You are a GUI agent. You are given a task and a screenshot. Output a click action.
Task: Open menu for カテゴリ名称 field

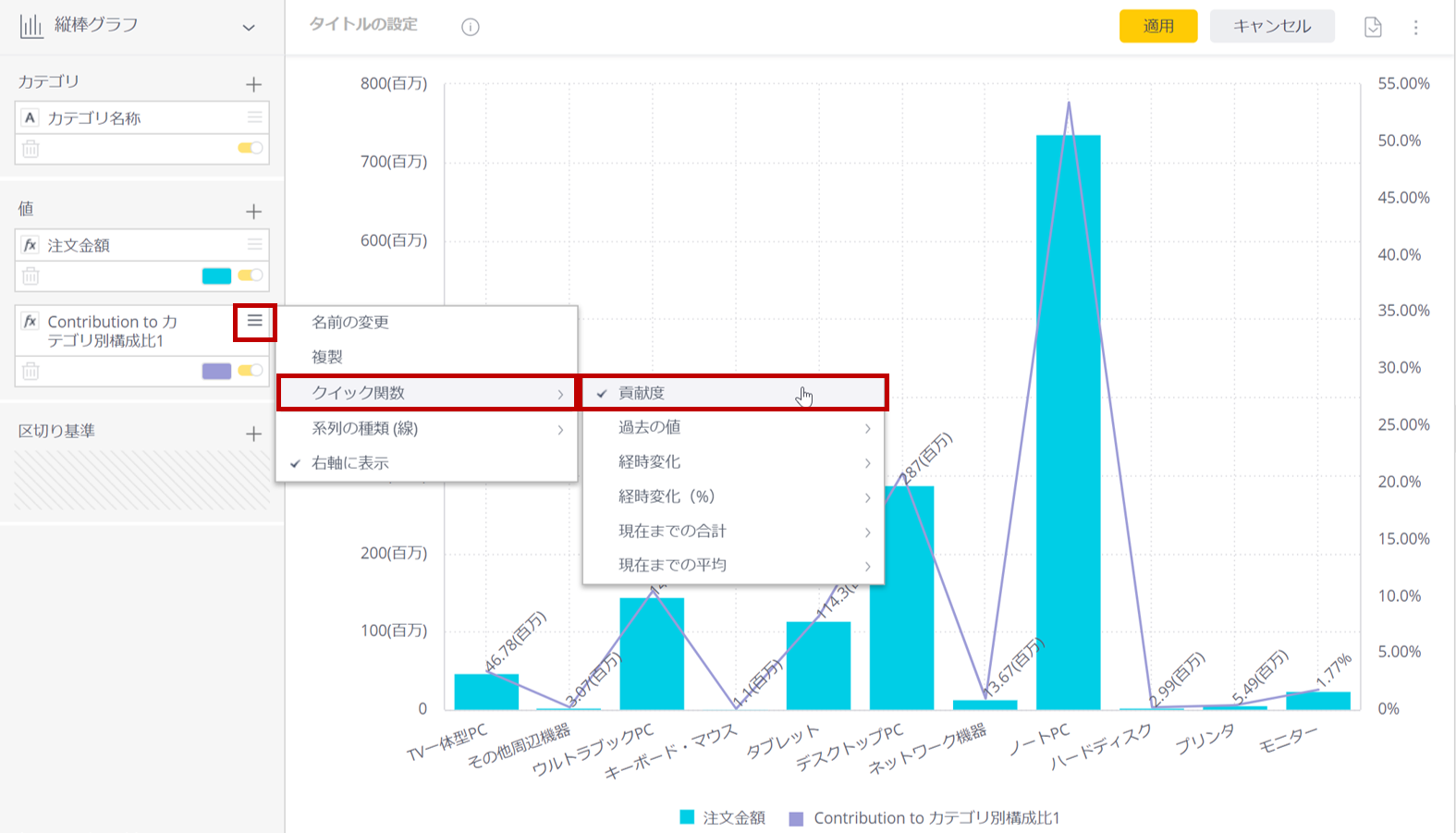coord(255,117)
